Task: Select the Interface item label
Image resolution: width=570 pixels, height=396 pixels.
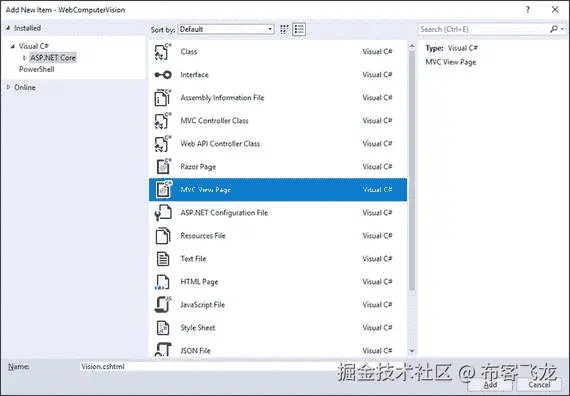Action: [x=194, y=75]
